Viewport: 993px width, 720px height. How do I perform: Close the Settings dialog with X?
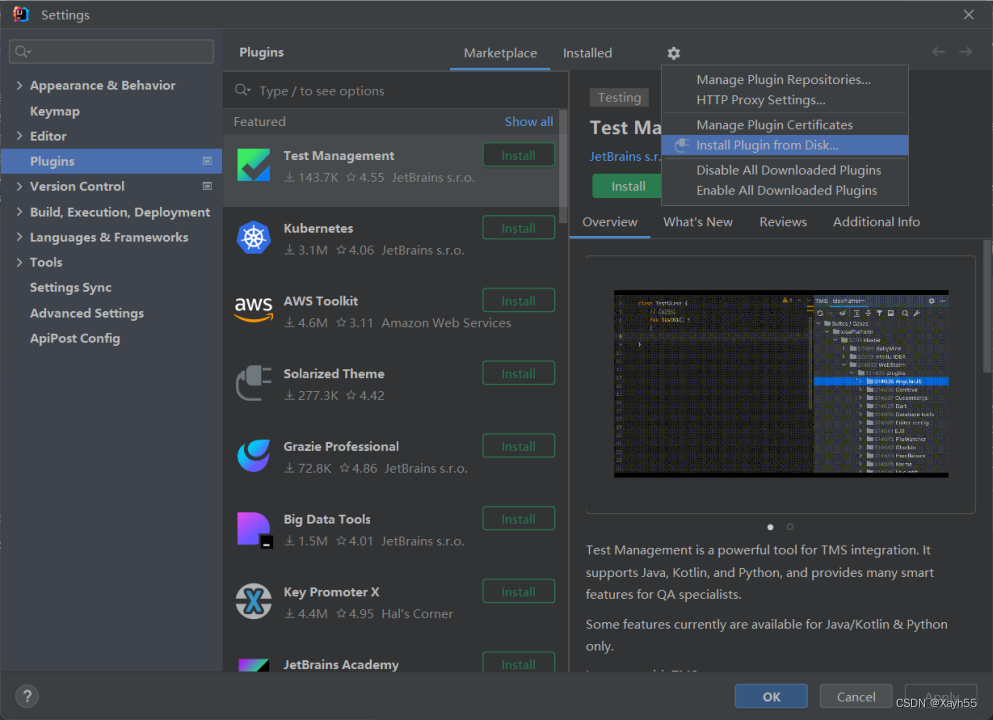pos(968,15)
